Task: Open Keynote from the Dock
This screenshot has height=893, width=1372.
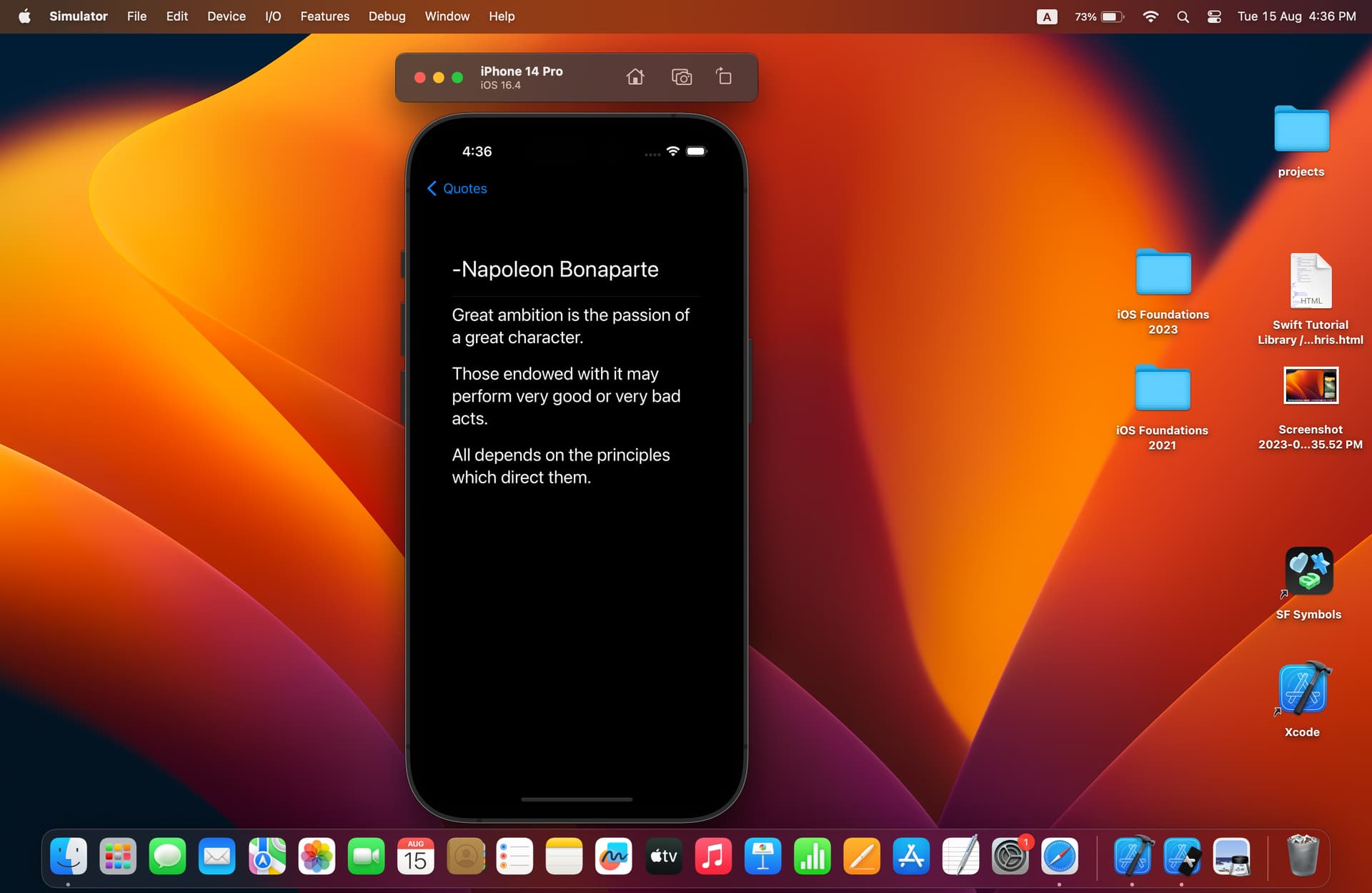Action: [x=762, y=856]
